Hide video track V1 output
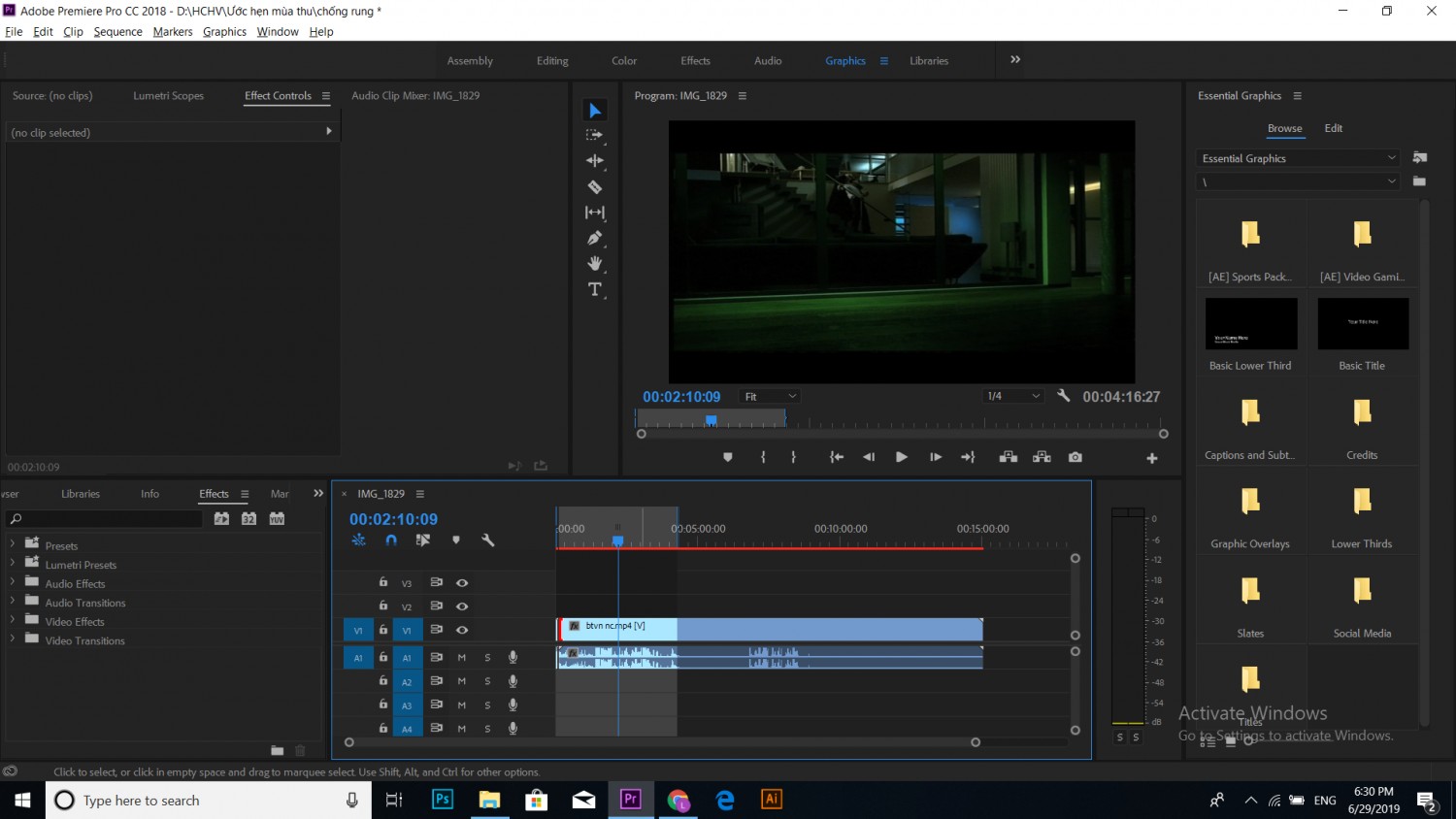The width and height of the screenshot is (1456, 819). (462, 630)
